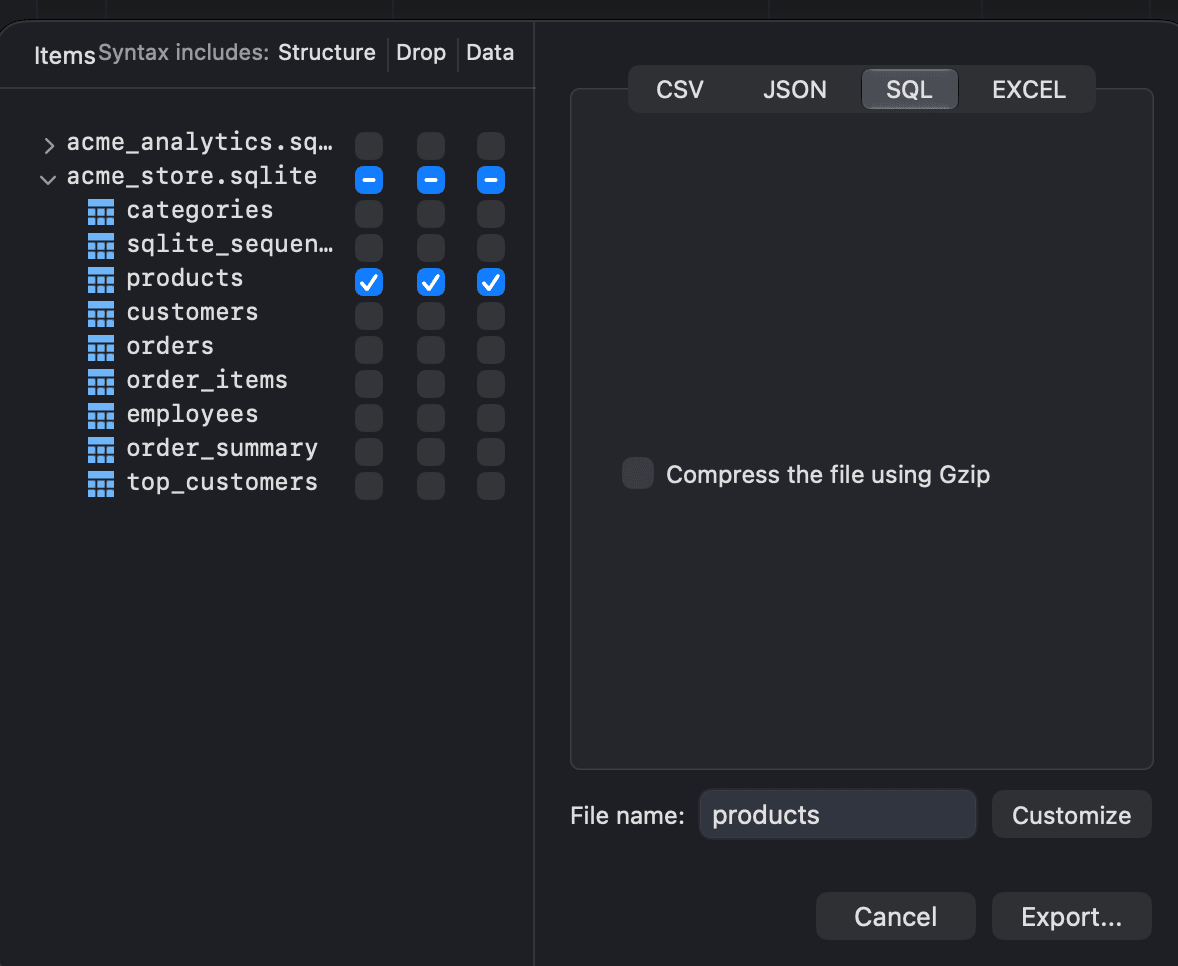Viewport: 1178px width, 966px height.
Task: Toggle Structure for acme_store.sqlite database
Action: click(x=369, y=180)
